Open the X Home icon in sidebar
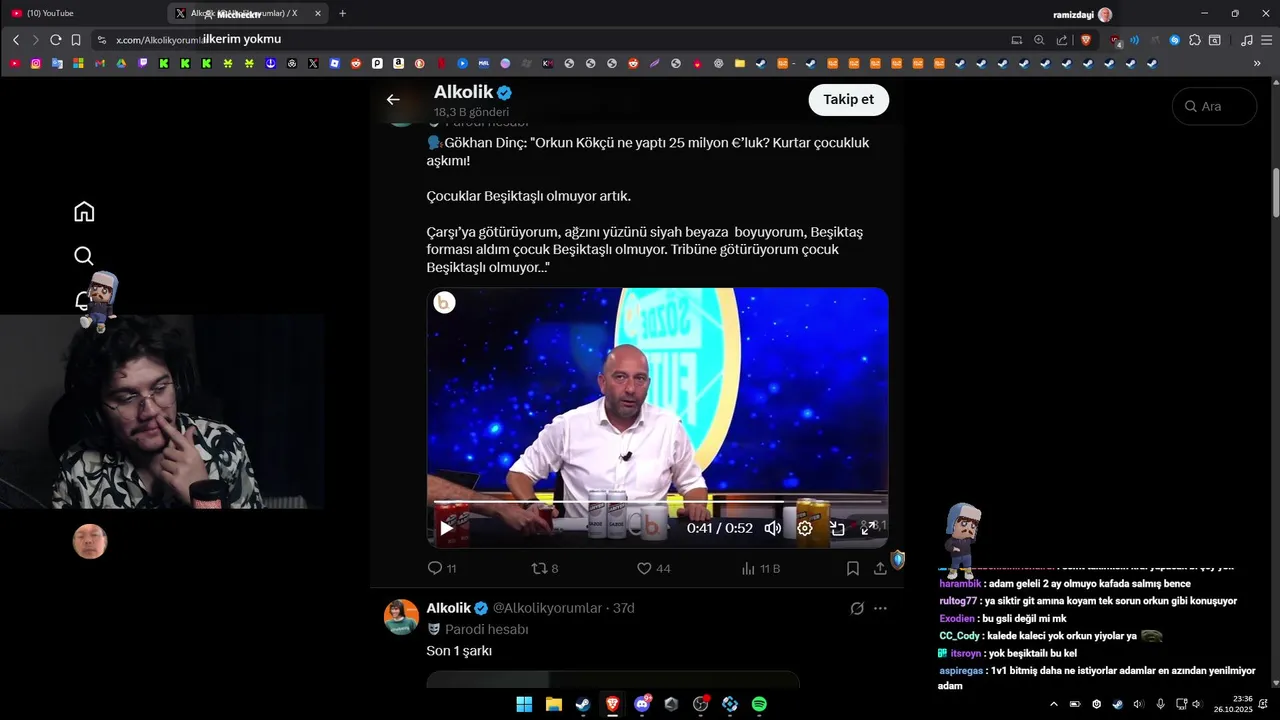1280x720 pixels. tap(84, 211)
